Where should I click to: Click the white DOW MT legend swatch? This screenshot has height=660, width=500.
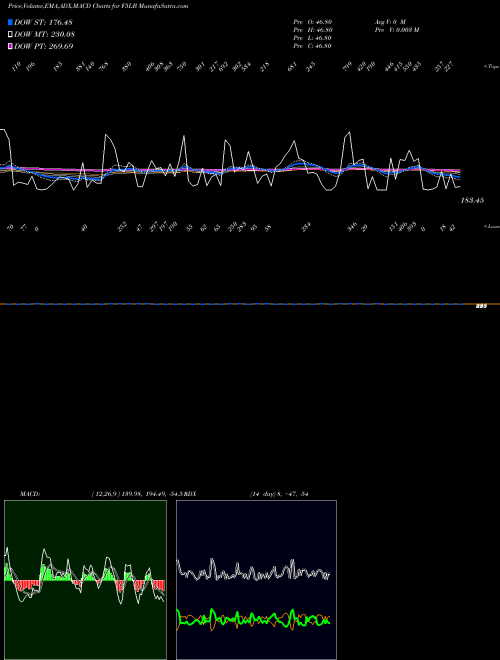pos(10,35)
